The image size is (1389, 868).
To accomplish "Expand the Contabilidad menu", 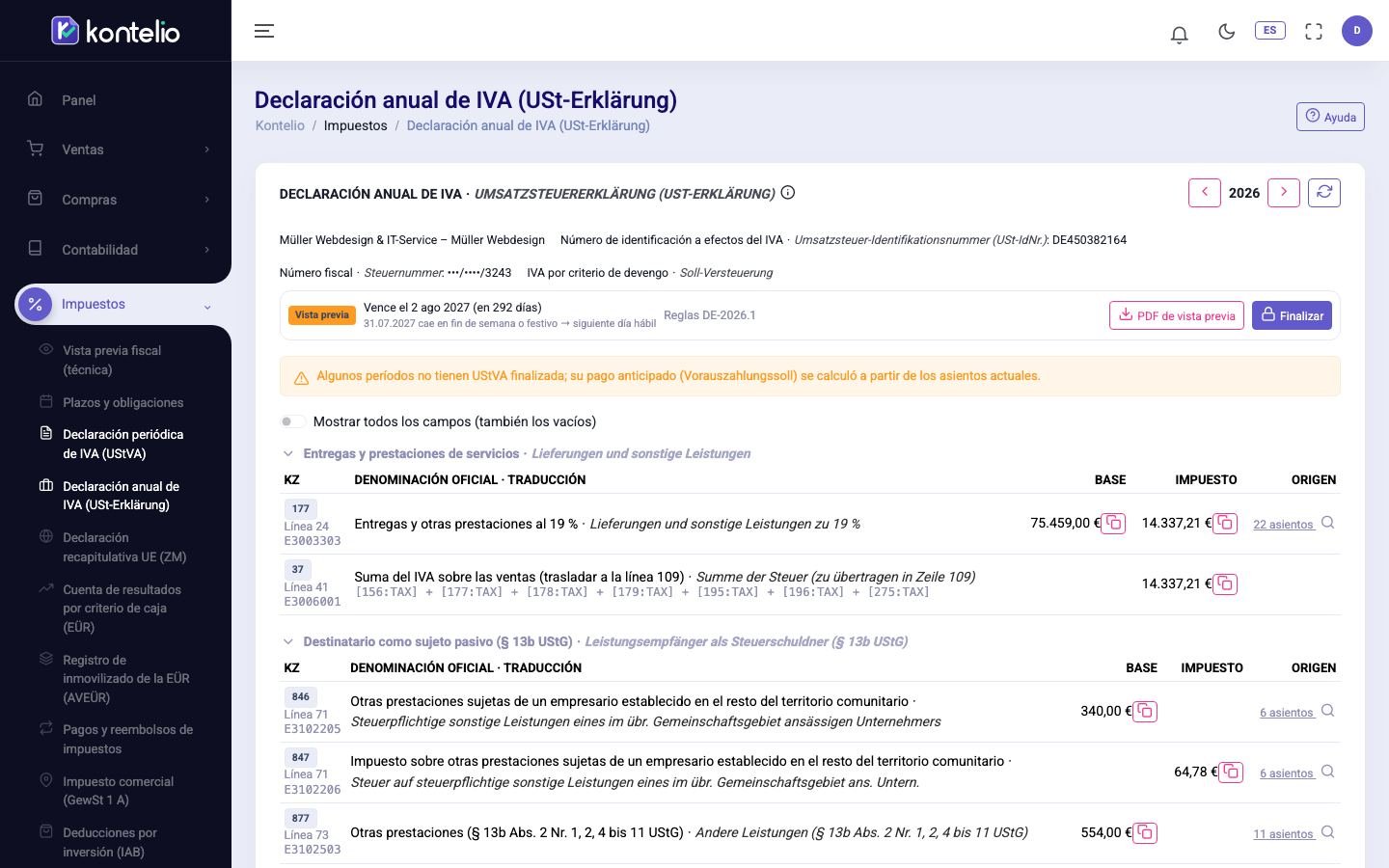I will tap(116, 250).
